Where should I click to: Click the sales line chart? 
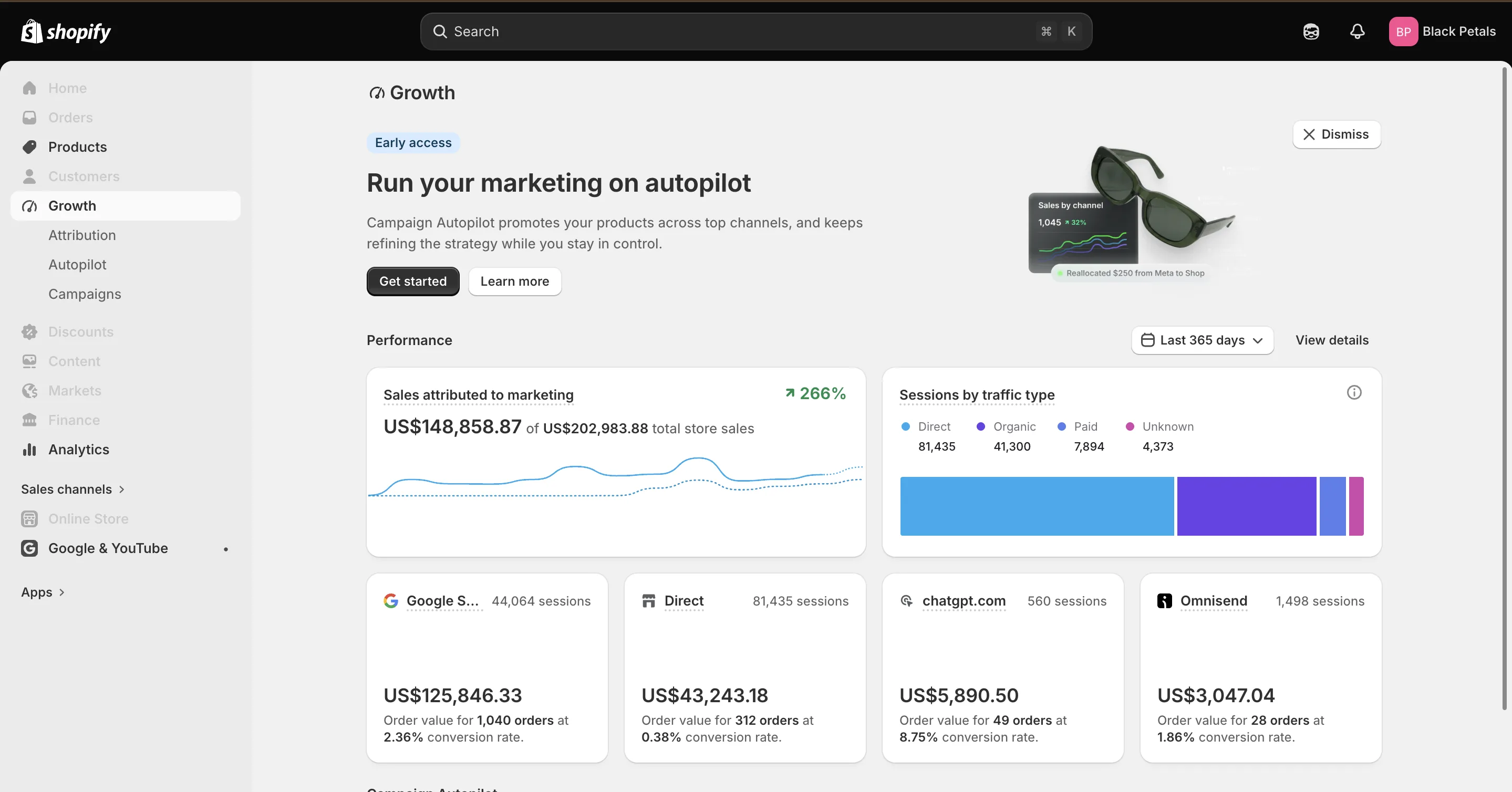coord(615,476)
